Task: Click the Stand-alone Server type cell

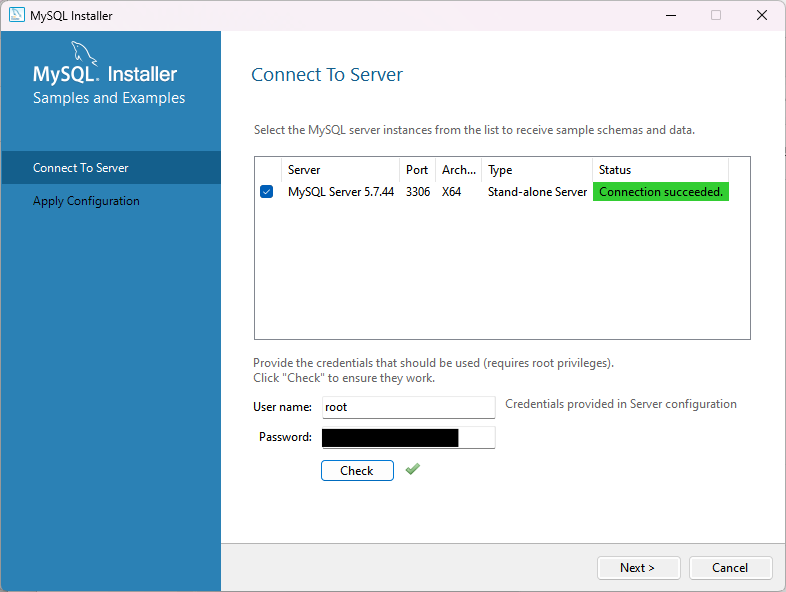Action: pos(537,192)
